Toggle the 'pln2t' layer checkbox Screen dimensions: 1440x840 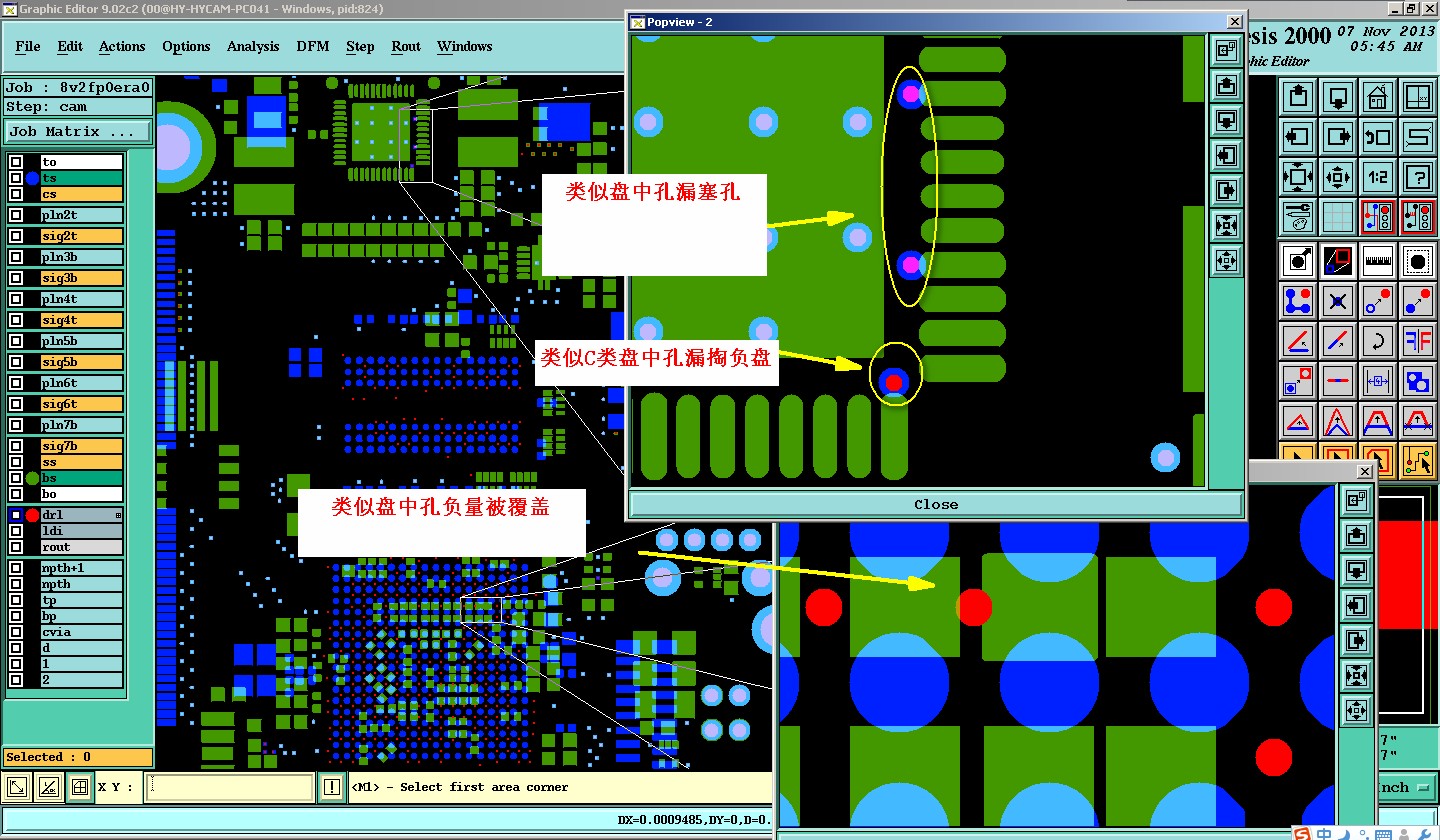tap(16, 215)
